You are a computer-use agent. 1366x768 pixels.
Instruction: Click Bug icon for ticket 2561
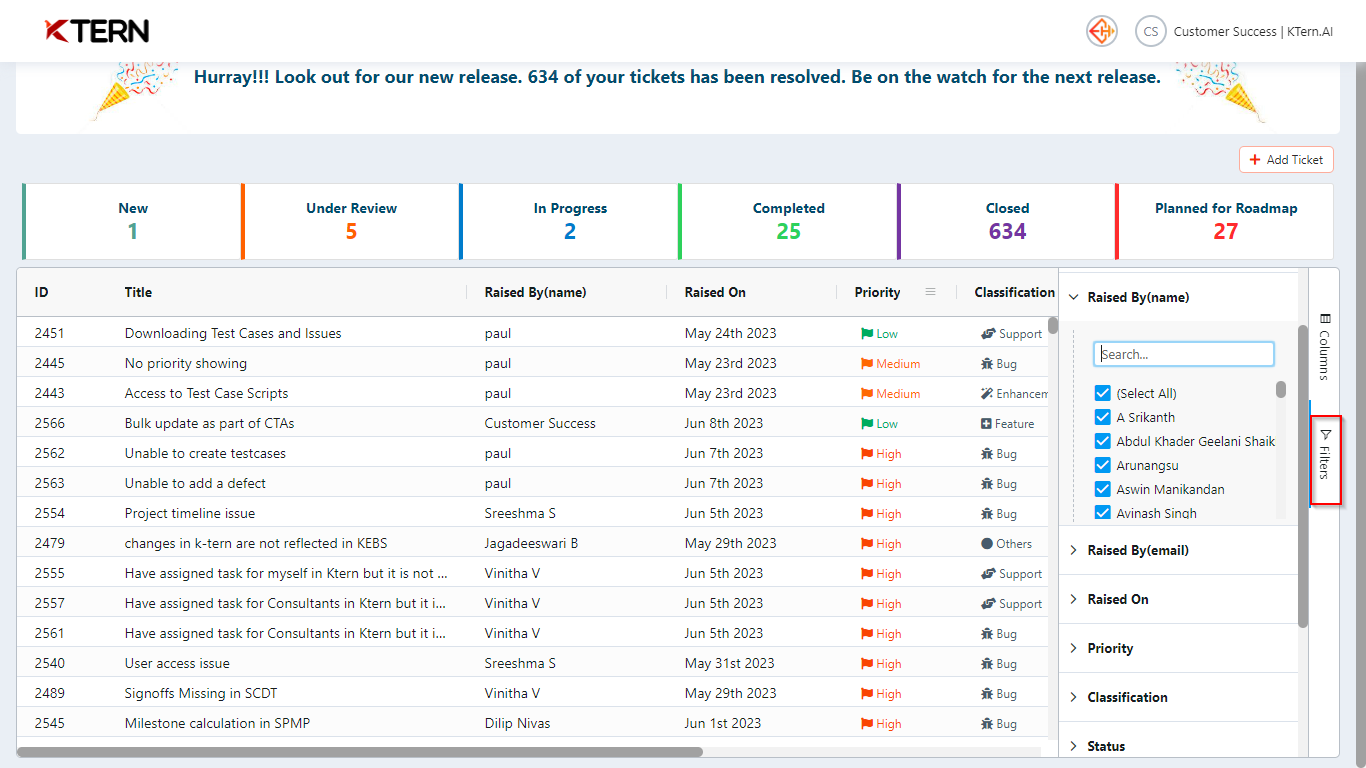coord(987,634)
